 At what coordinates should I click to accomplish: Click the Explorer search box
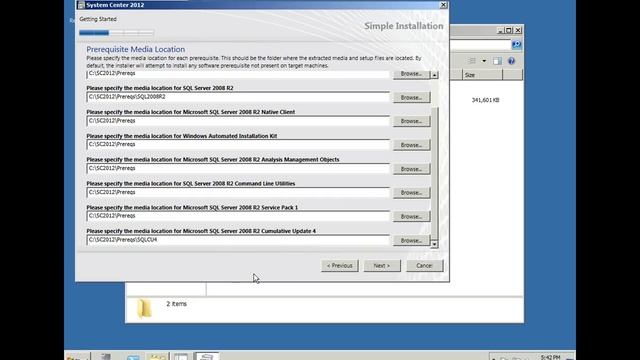point(480,44)
